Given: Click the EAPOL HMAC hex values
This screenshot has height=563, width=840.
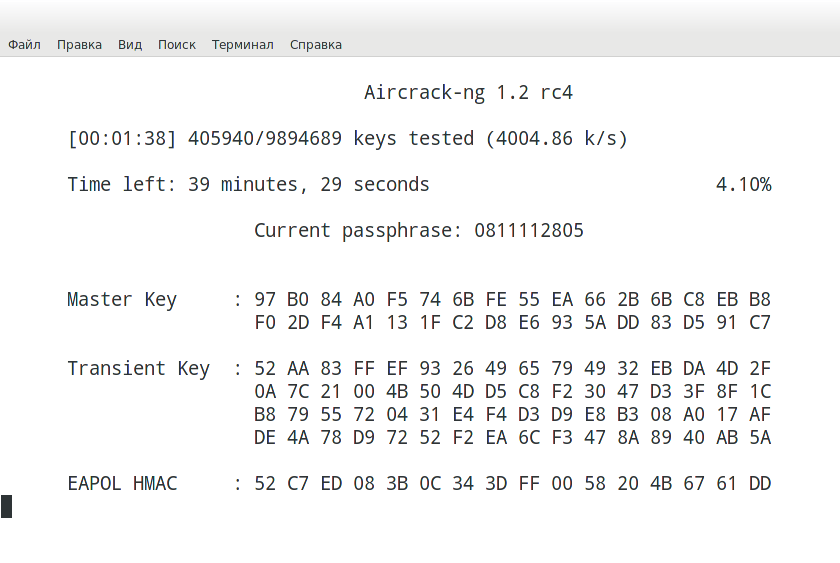Looking at the screenshot, I should [512, 484].
